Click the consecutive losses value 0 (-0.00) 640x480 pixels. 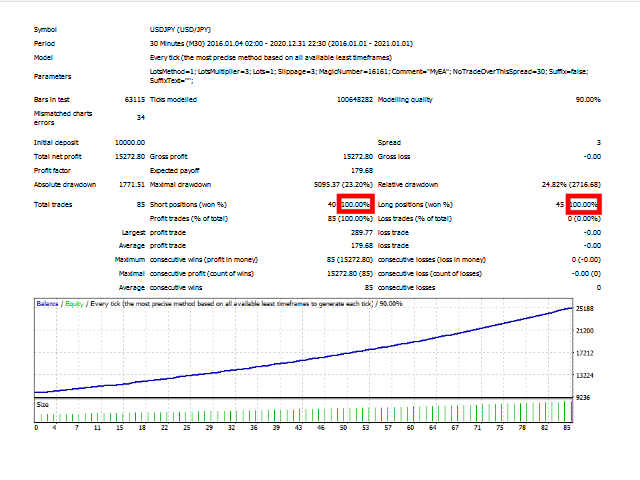point(586,260)
